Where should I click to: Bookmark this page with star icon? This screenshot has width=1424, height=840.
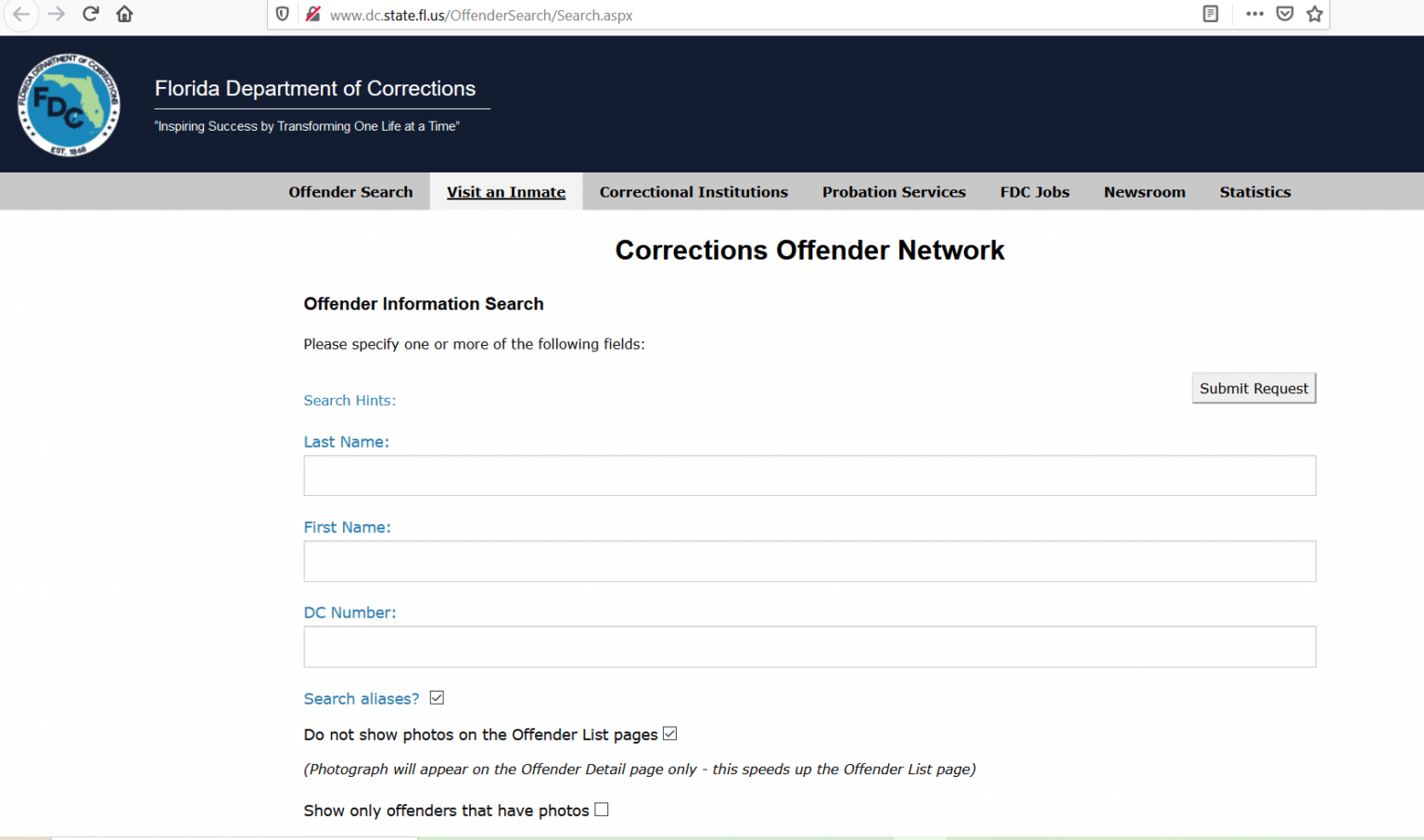pos(1315,14)
